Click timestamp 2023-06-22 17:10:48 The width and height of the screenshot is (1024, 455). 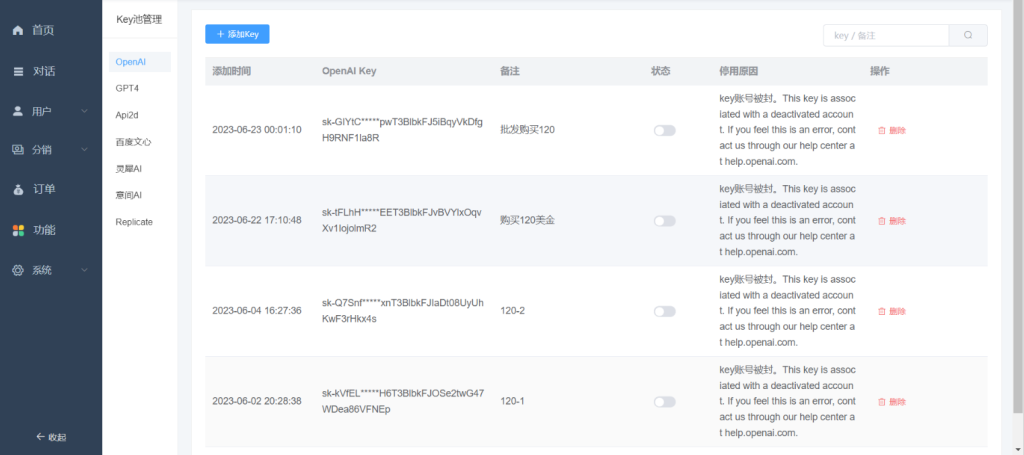[x=257, y=221]
